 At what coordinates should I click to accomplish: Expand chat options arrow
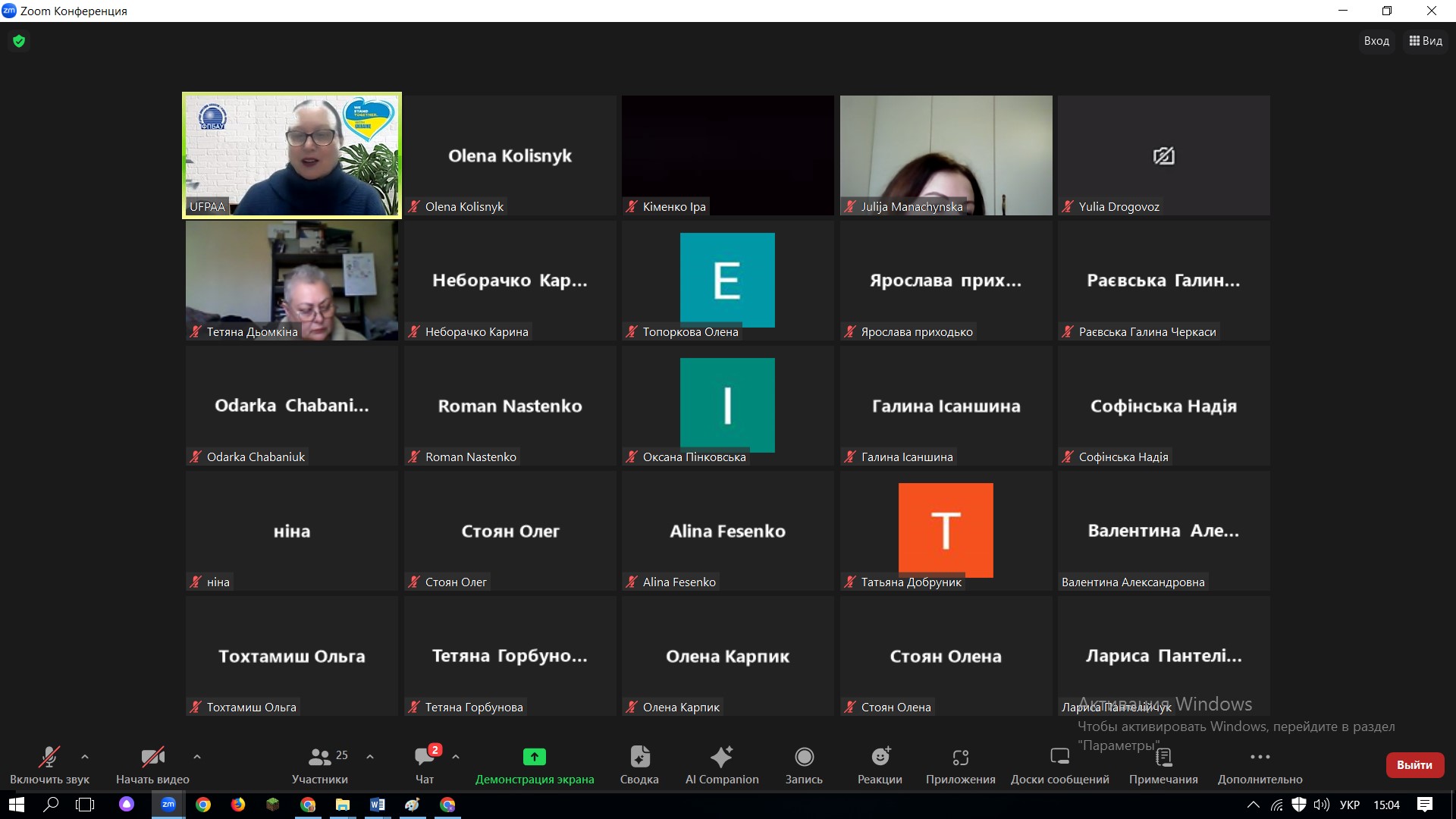(456, 757)
